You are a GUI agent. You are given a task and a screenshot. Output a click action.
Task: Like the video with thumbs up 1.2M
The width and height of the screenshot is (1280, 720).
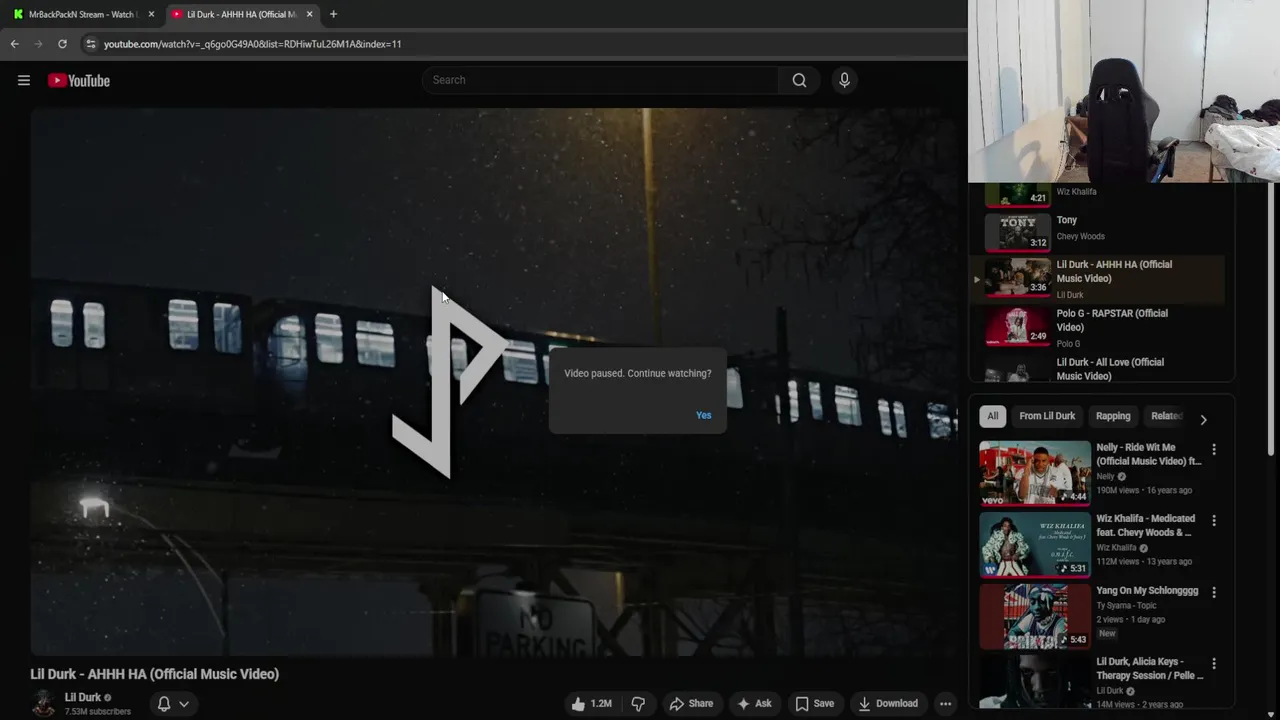tap(591, 704)
